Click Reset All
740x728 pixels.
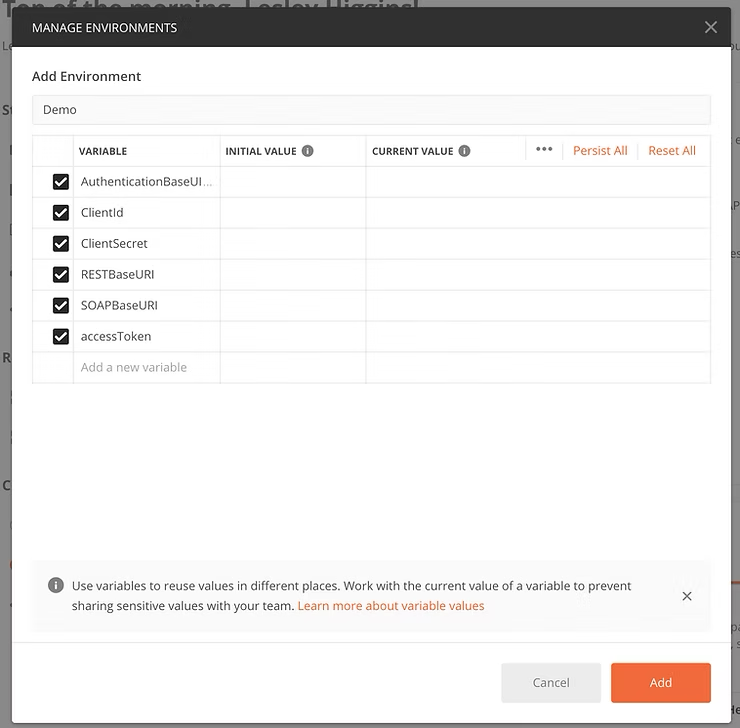[x=672, y=151]
